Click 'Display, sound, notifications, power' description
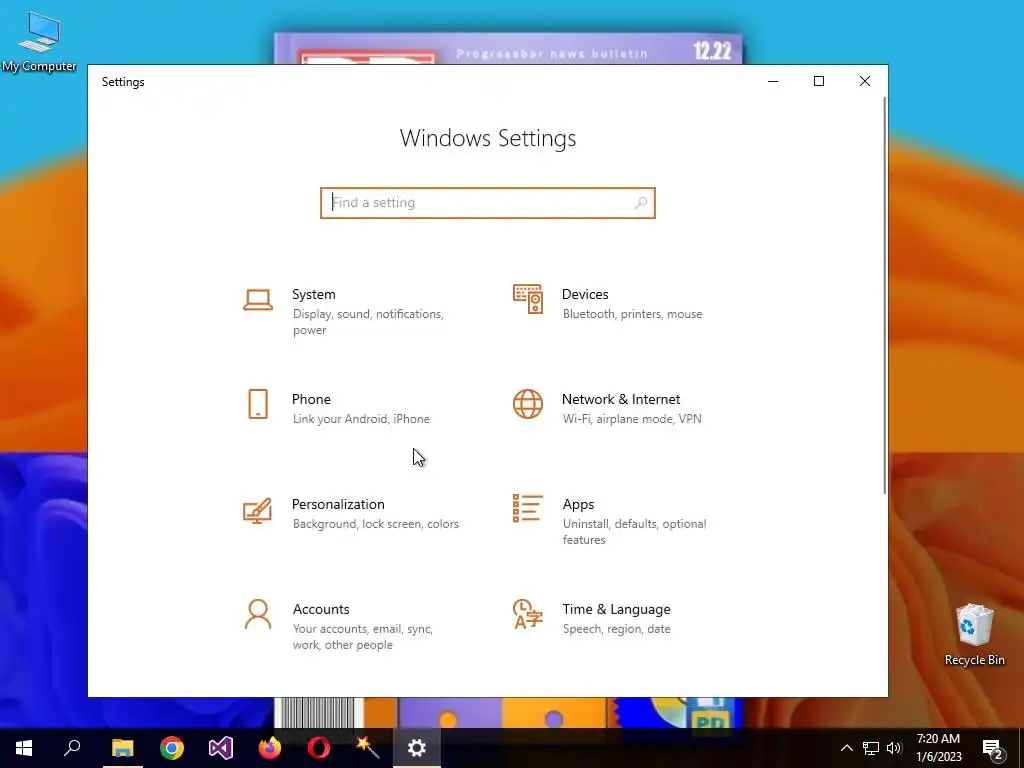Viewport: 1024px width, 768px height. tap(368, 322)
